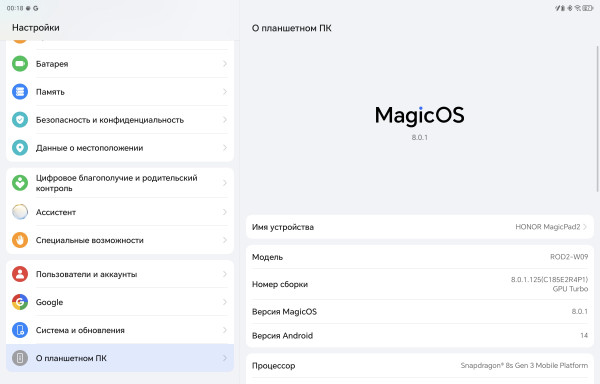Tap the blue Память storage icon
Screen dimensions: 600x384
pos(20,92)
